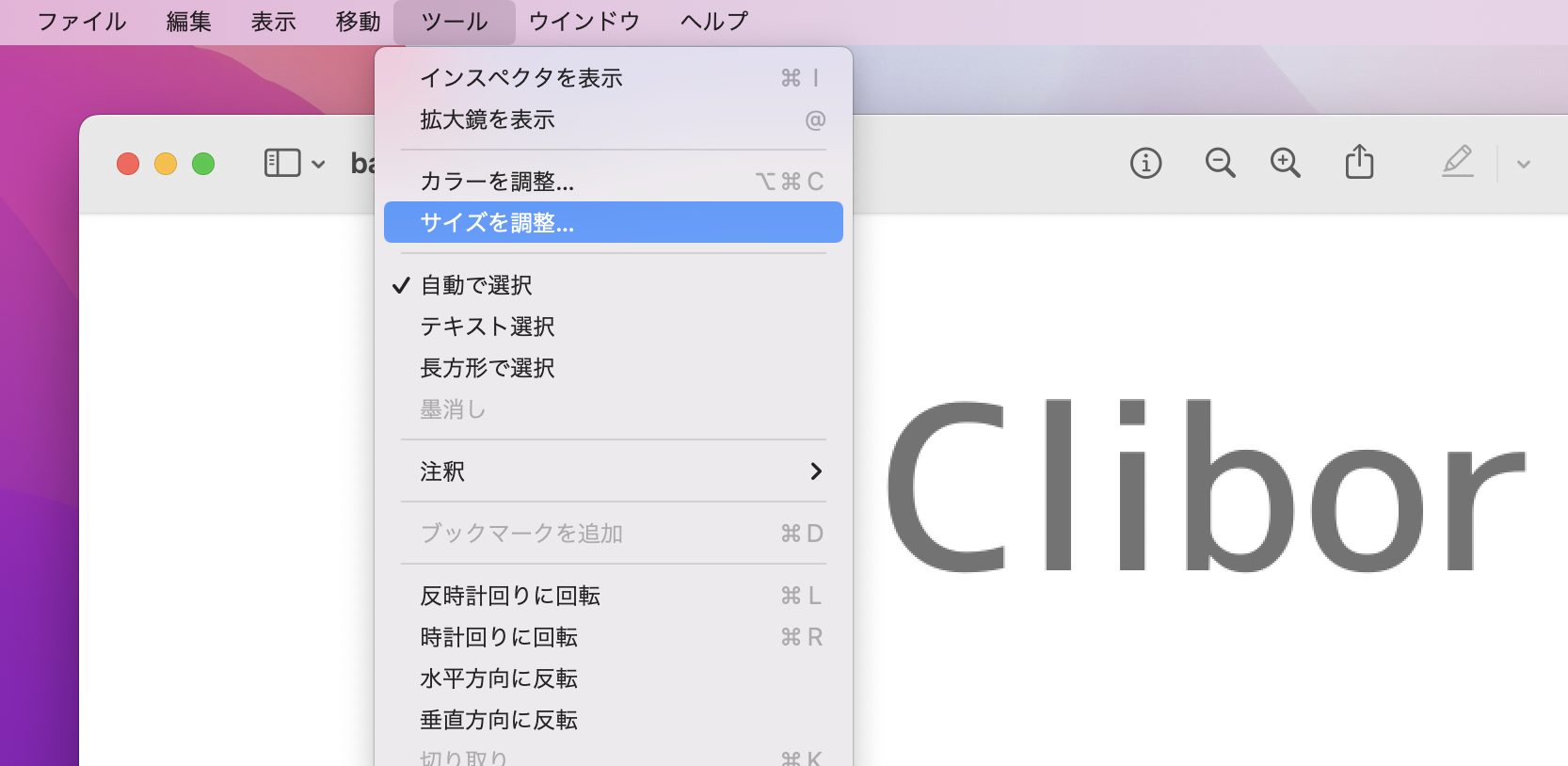Switch to テキスト選択 mode

[614, 327]
